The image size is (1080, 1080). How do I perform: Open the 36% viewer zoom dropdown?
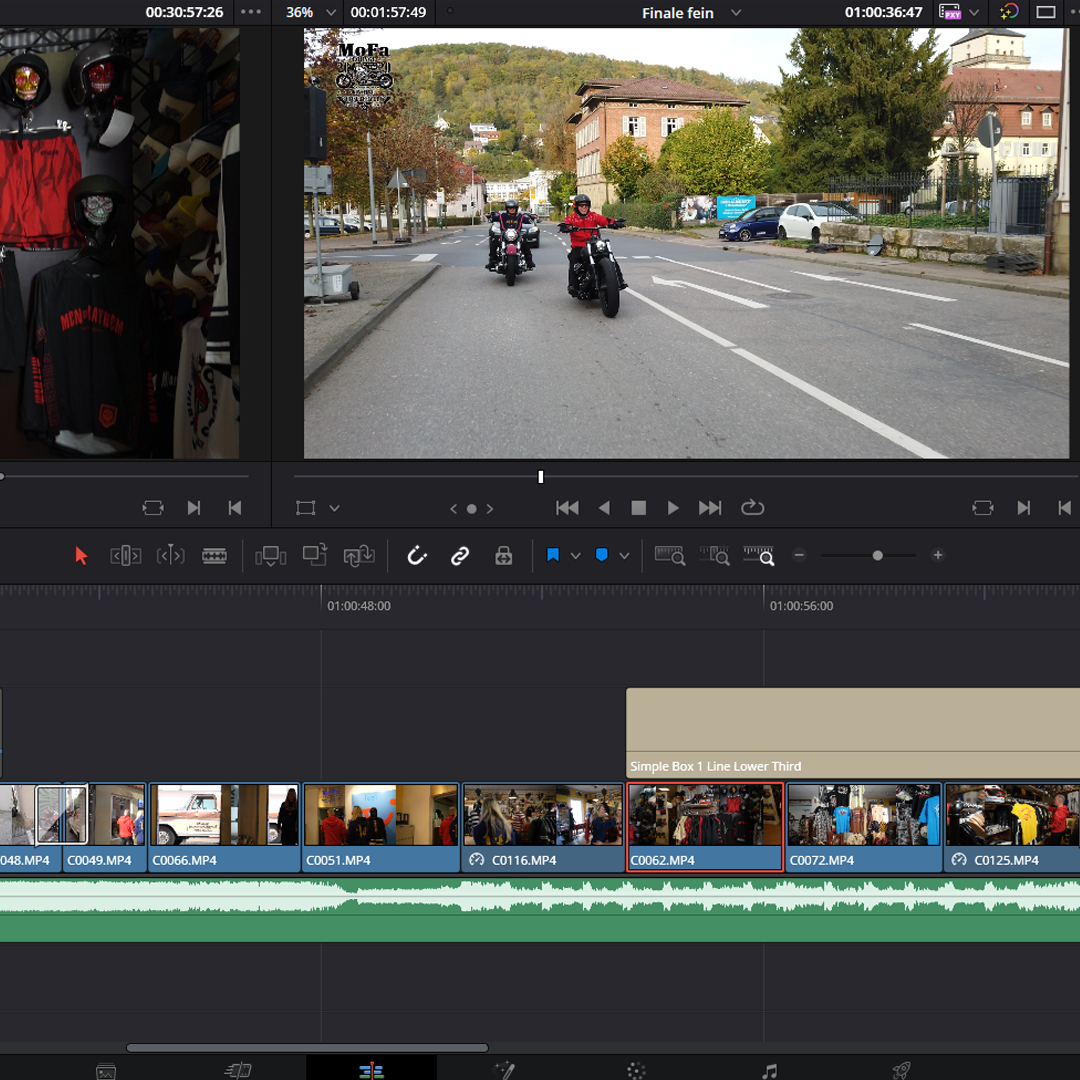pyautogui.click(x=312, y=12)
